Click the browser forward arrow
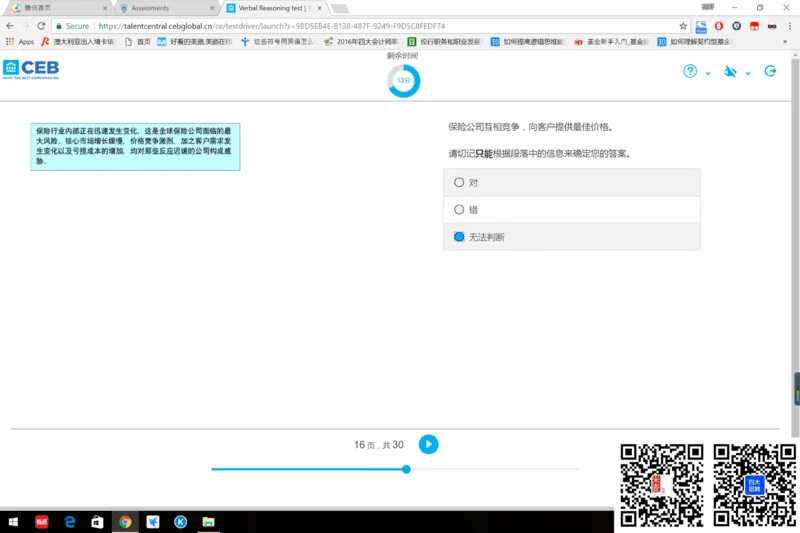This screenshot has height=533, width=800. 26,26
